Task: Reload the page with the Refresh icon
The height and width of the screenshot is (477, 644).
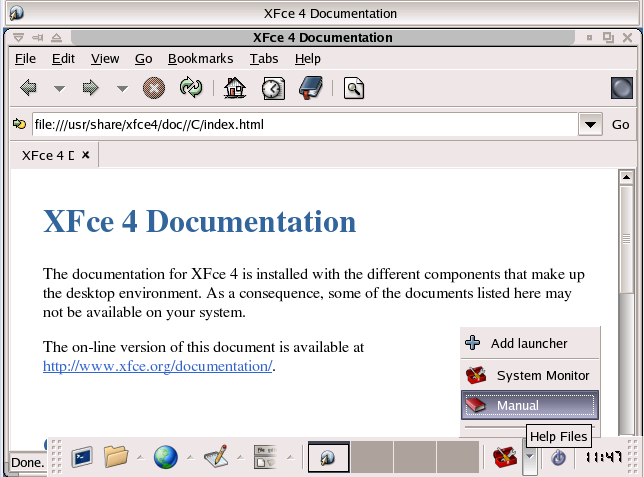Action: click(190, 88)
